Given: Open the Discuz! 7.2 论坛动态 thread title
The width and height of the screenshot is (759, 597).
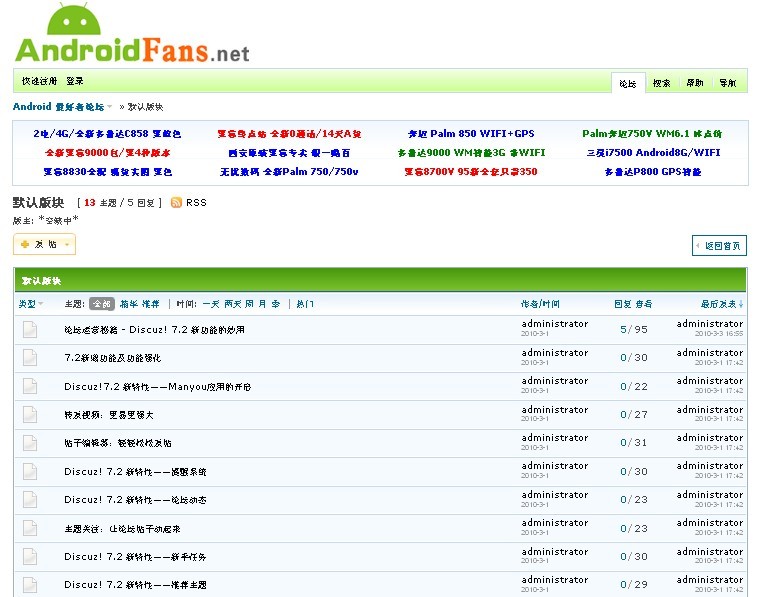Looking at the screenshot, I should [135, 500].
